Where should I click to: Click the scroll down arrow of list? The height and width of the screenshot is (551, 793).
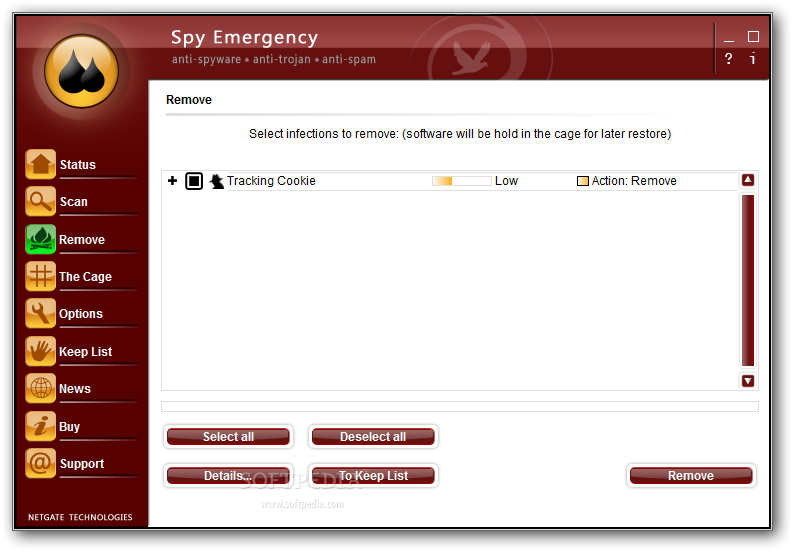pos(748,381)
